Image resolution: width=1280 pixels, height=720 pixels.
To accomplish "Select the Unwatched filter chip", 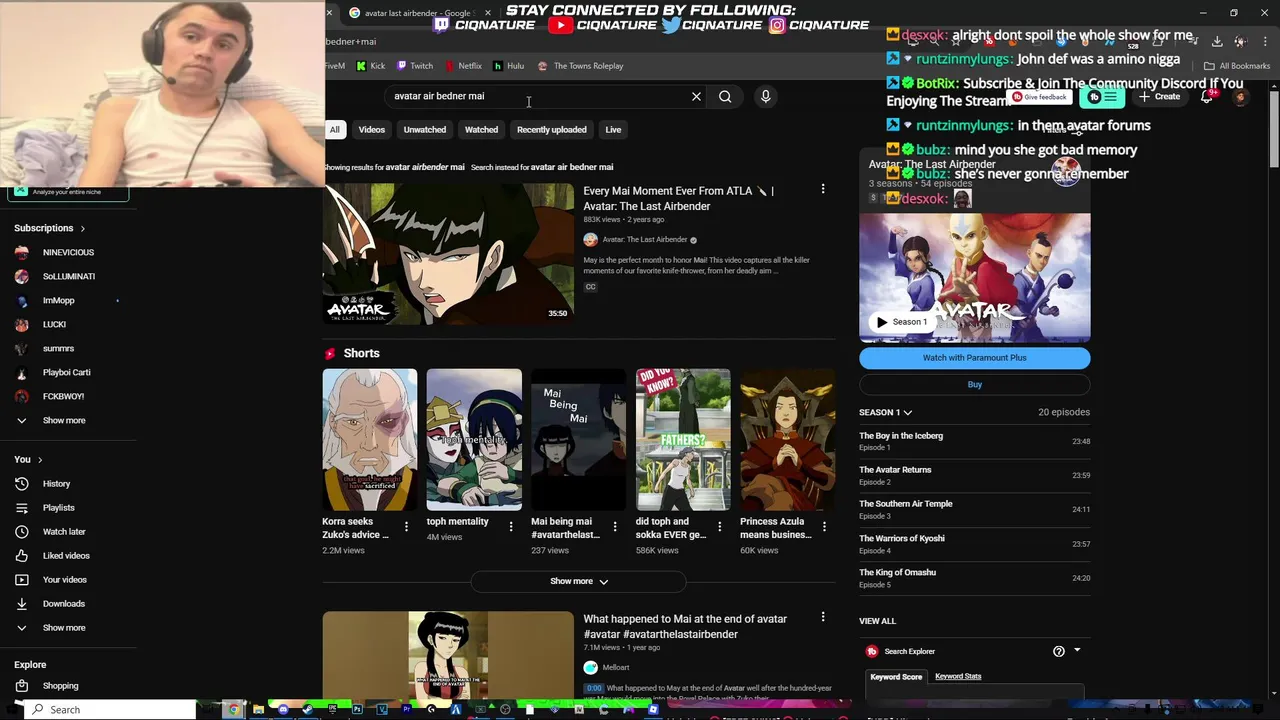I will (425, 130).
